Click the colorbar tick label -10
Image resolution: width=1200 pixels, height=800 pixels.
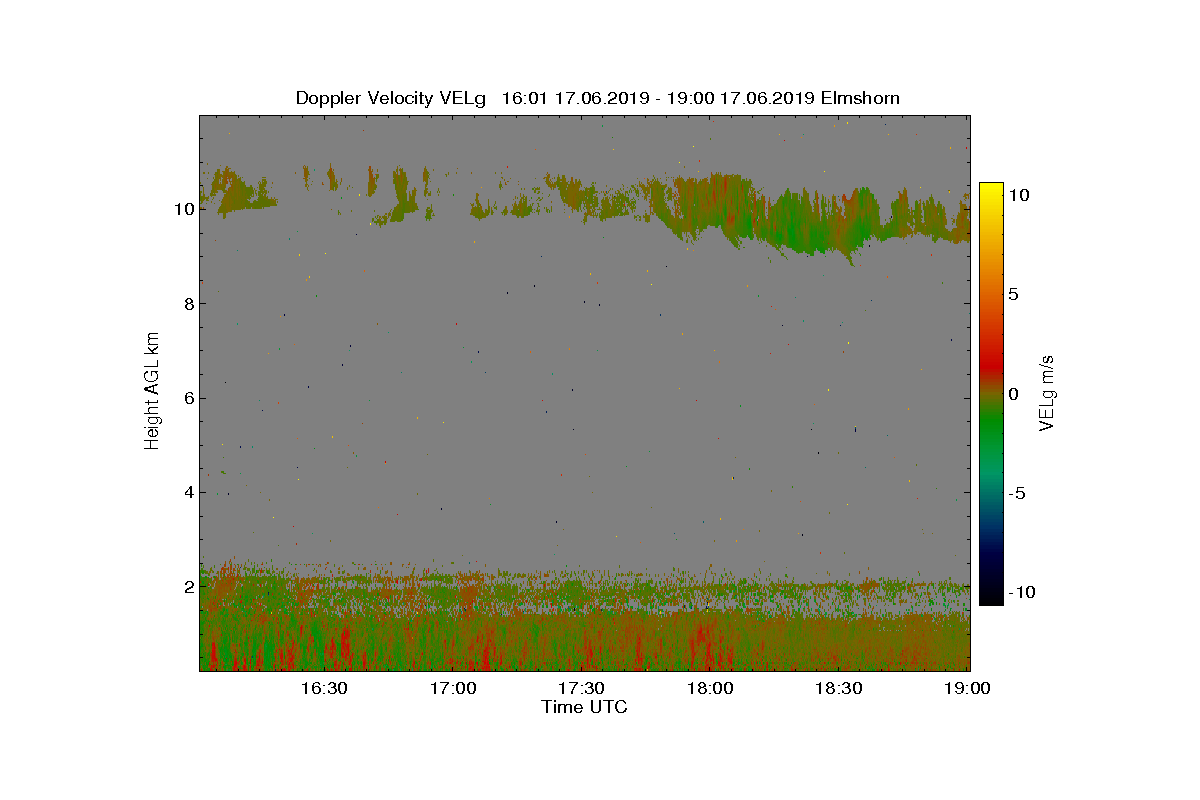point(1020,592)
